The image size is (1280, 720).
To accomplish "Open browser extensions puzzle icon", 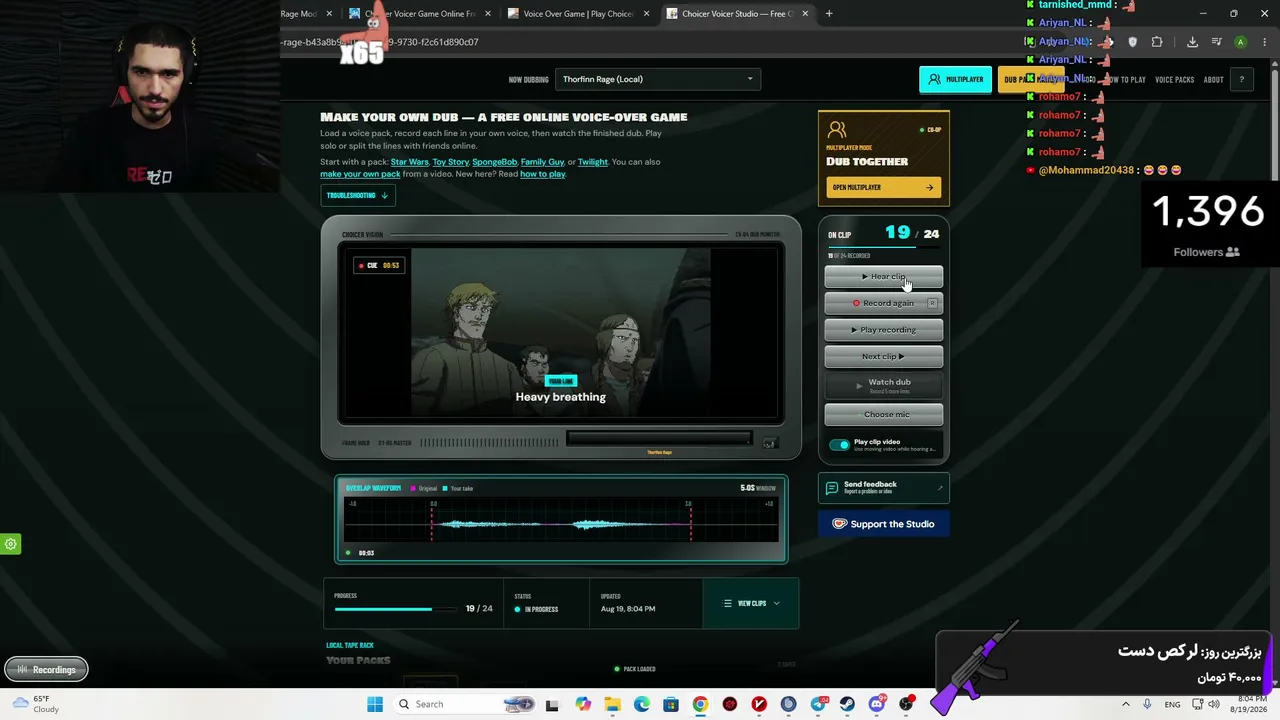I will pos(1157,42).
